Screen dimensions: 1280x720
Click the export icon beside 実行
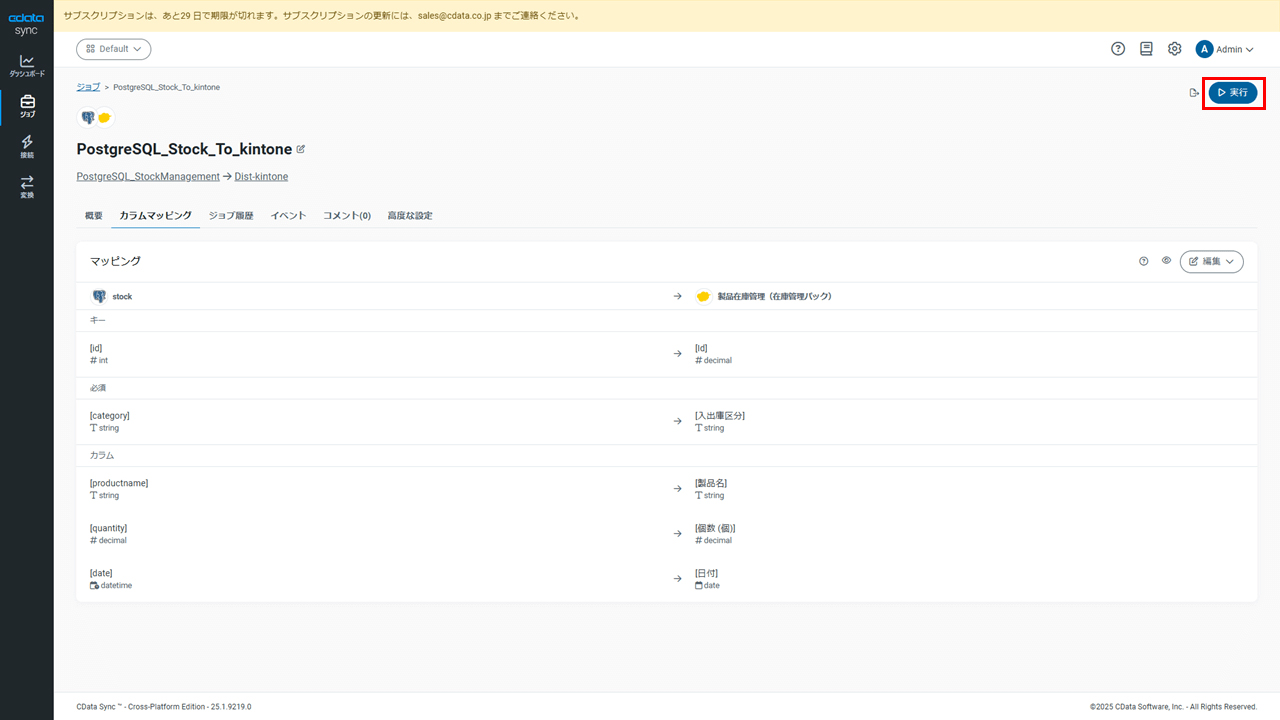1194,93
